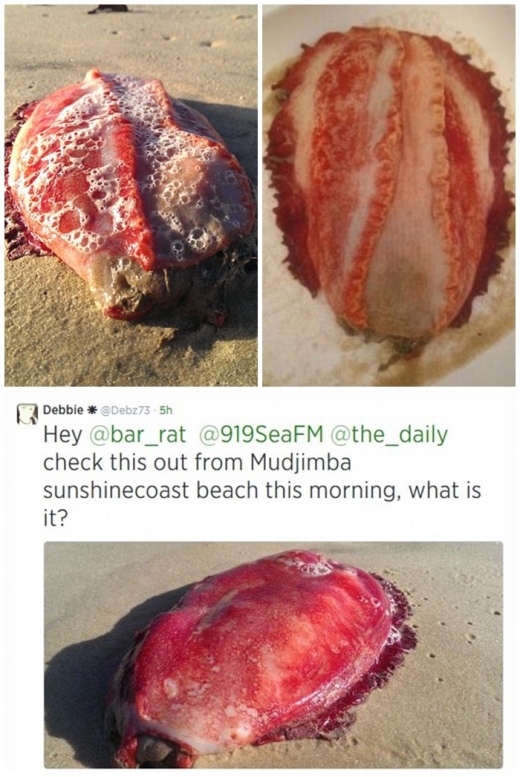The height and width of the screenshot is (777, 520).
Task: Open the foamy creature photo on sand
Action: [131, 195]
